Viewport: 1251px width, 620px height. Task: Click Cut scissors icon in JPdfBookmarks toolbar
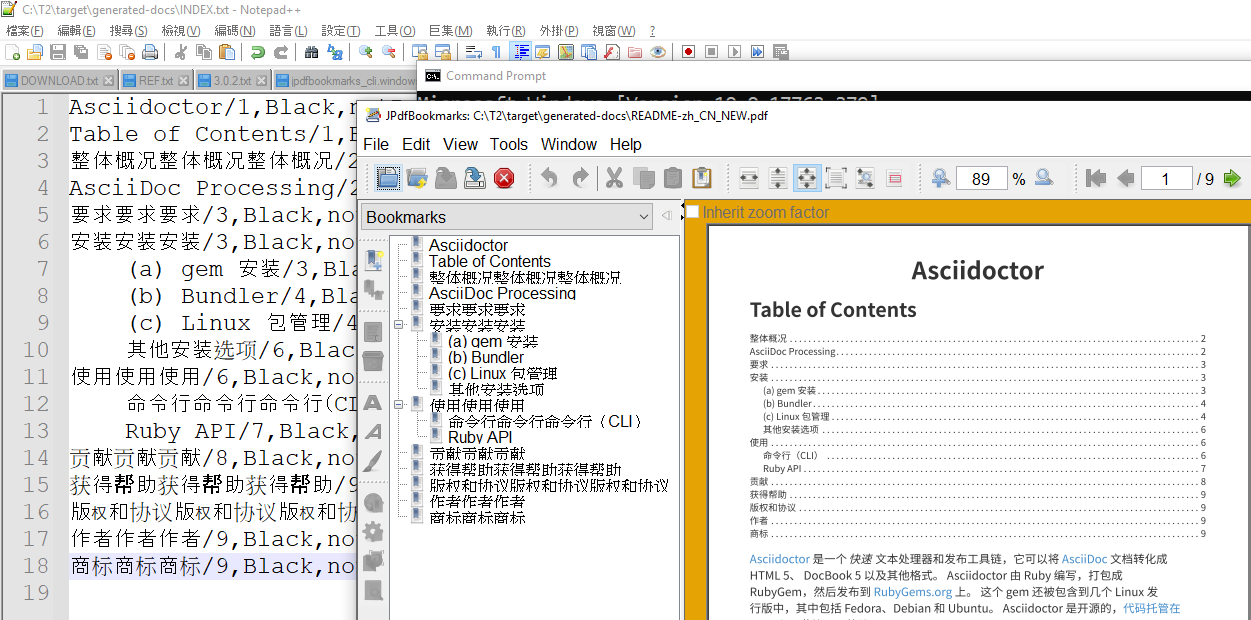[614, 178]
